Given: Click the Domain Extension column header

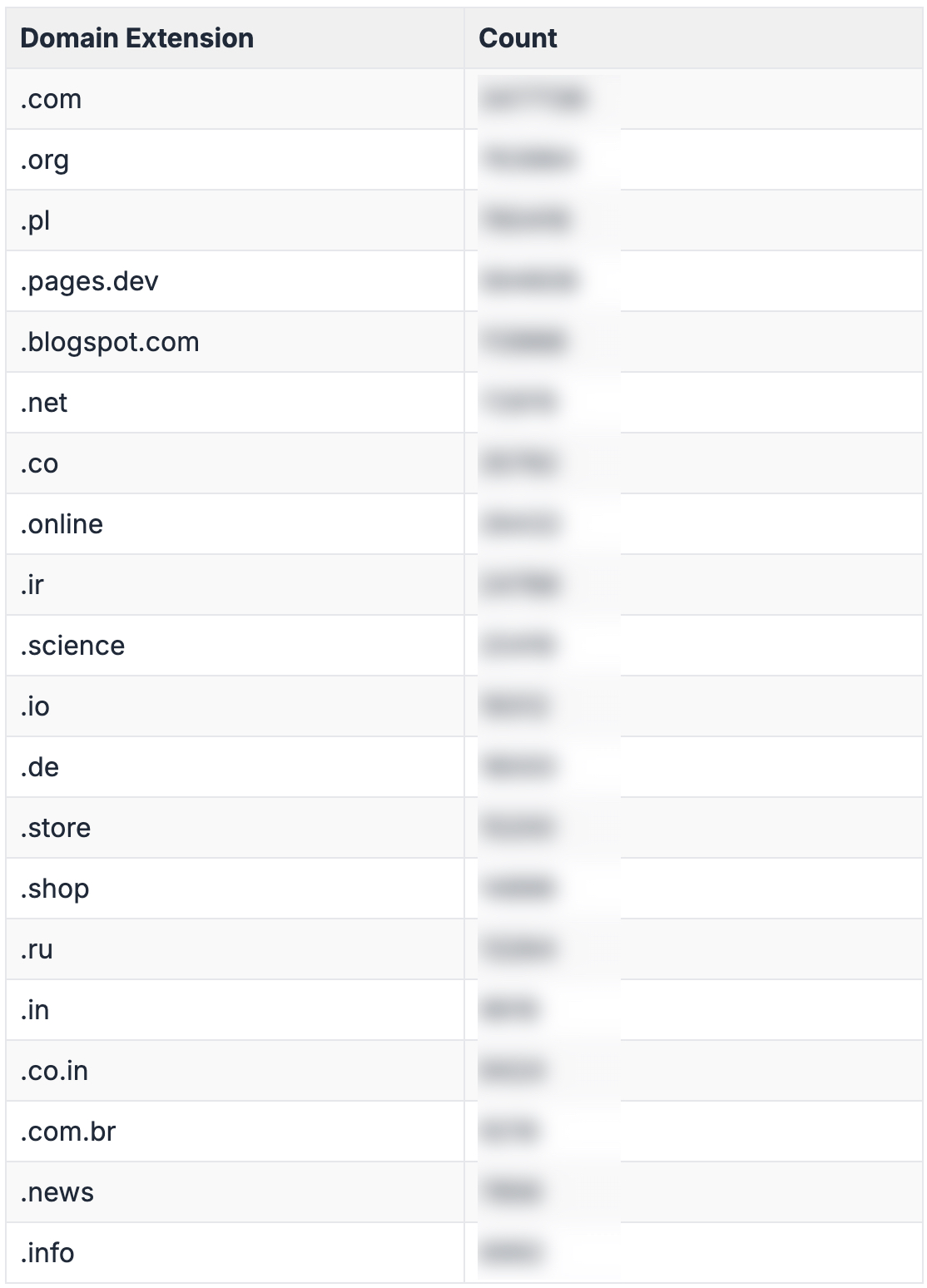Looking at the screenshot, I should [136, 38].
